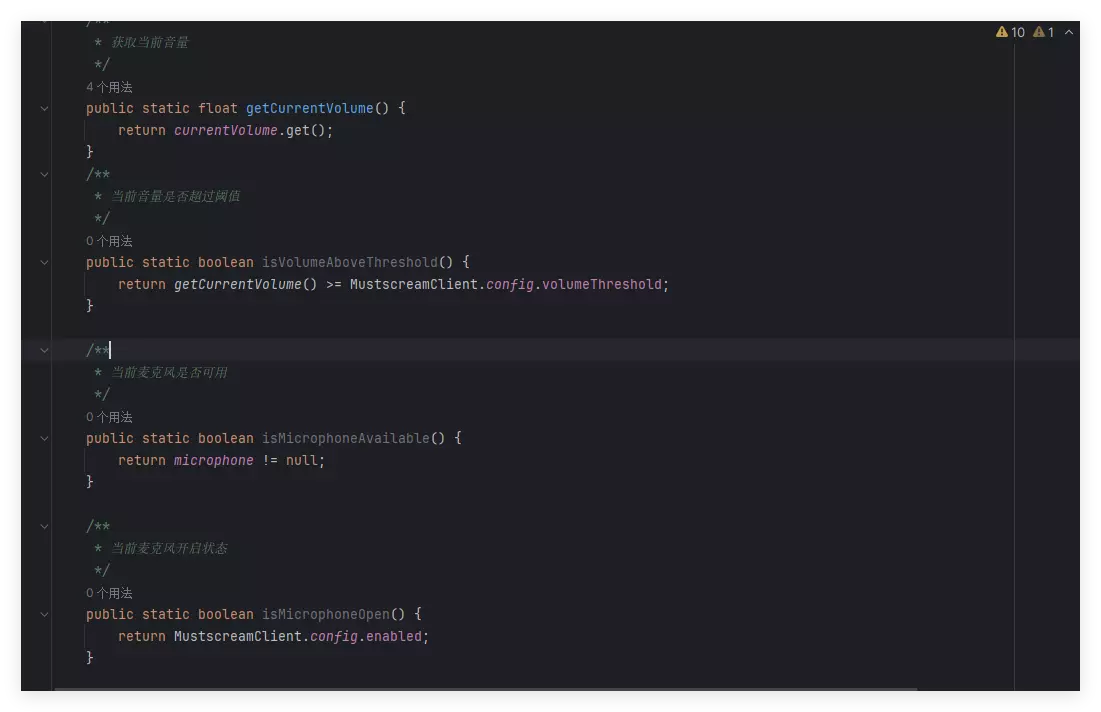Fold the getCurrentVolume method using the gutter arrow

[x=44, y=109]
